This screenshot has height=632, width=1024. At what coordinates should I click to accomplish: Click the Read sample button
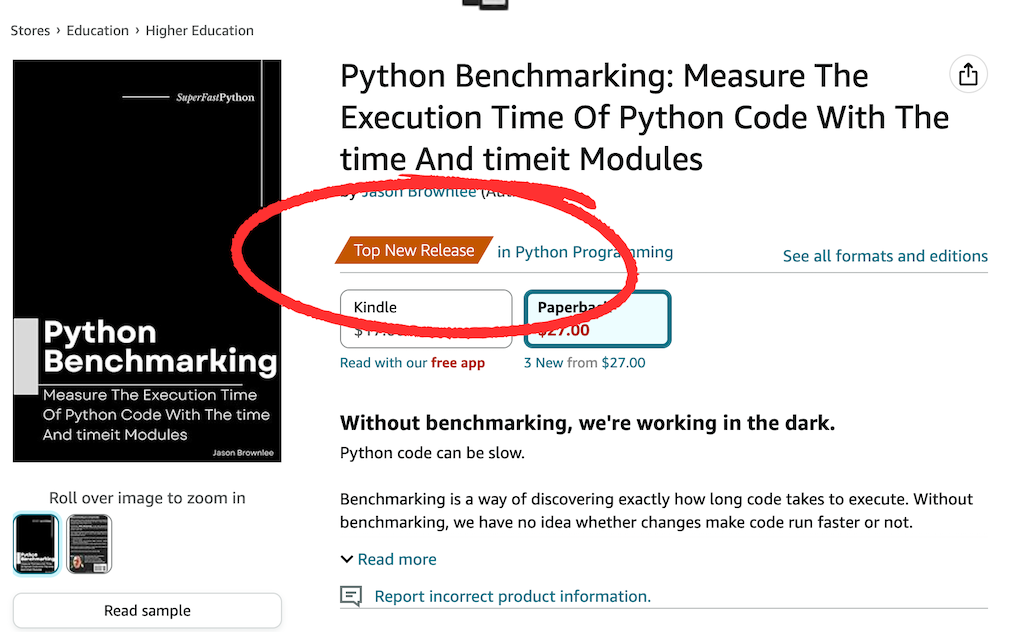pos(146,610)
